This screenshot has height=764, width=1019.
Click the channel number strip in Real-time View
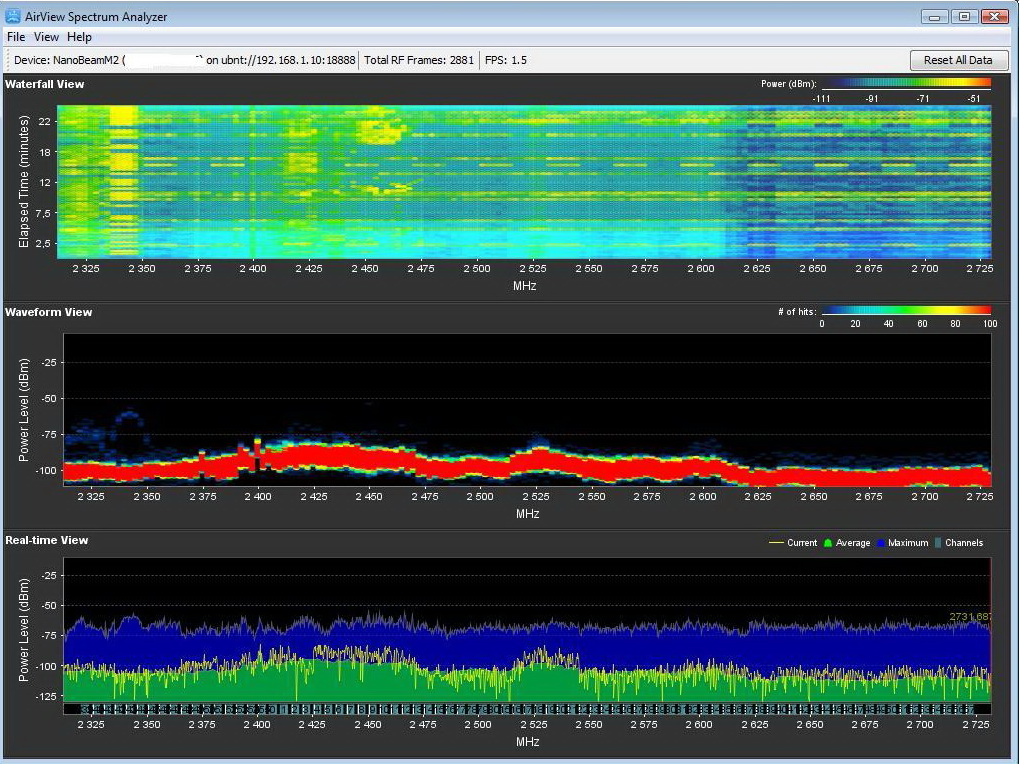coord(527,709)
